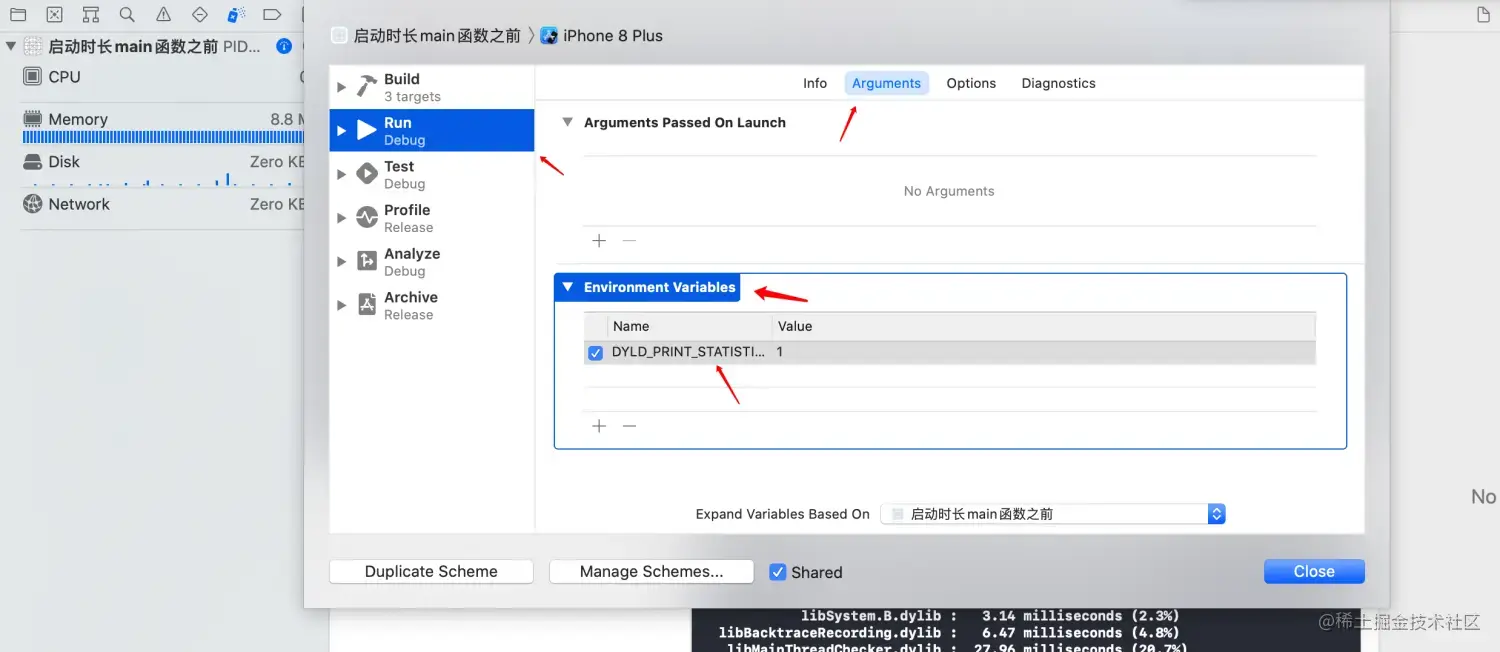Screen dimensions: 1500x652
Task: Open the inspector document icon in the Xcode window
Action: 1485,15
